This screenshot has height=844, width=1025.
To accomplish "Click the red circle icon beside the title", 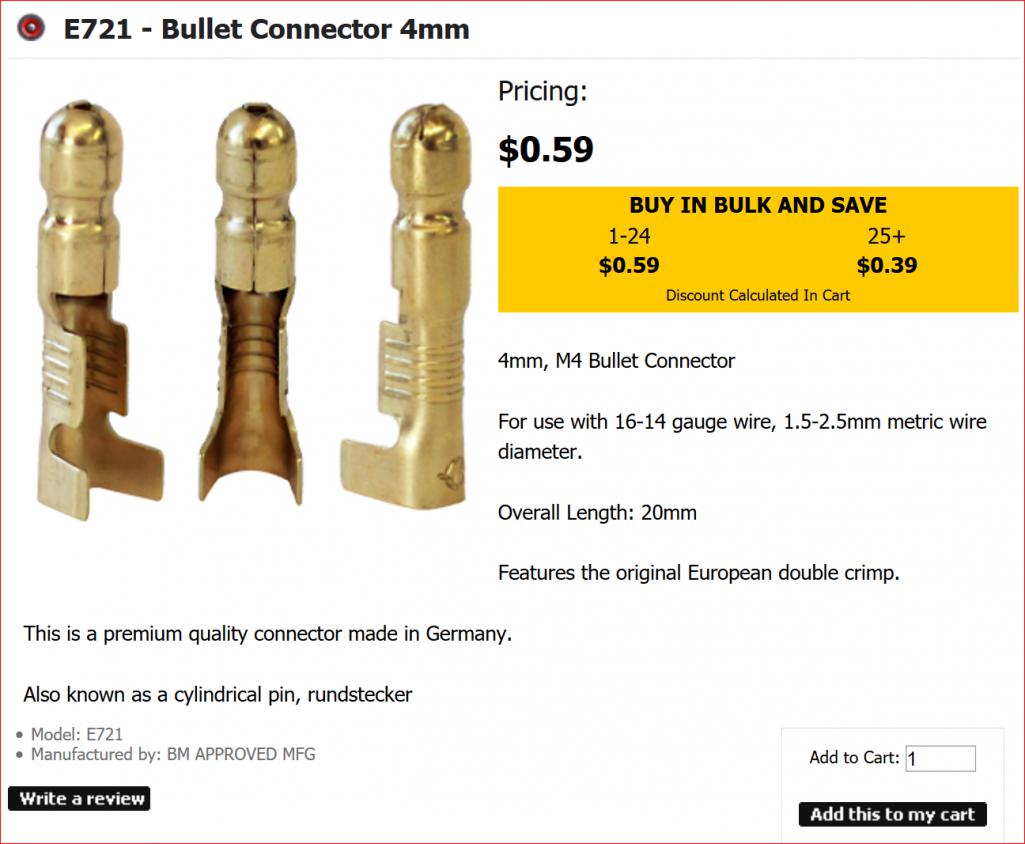I will click(x=32, y=28).
